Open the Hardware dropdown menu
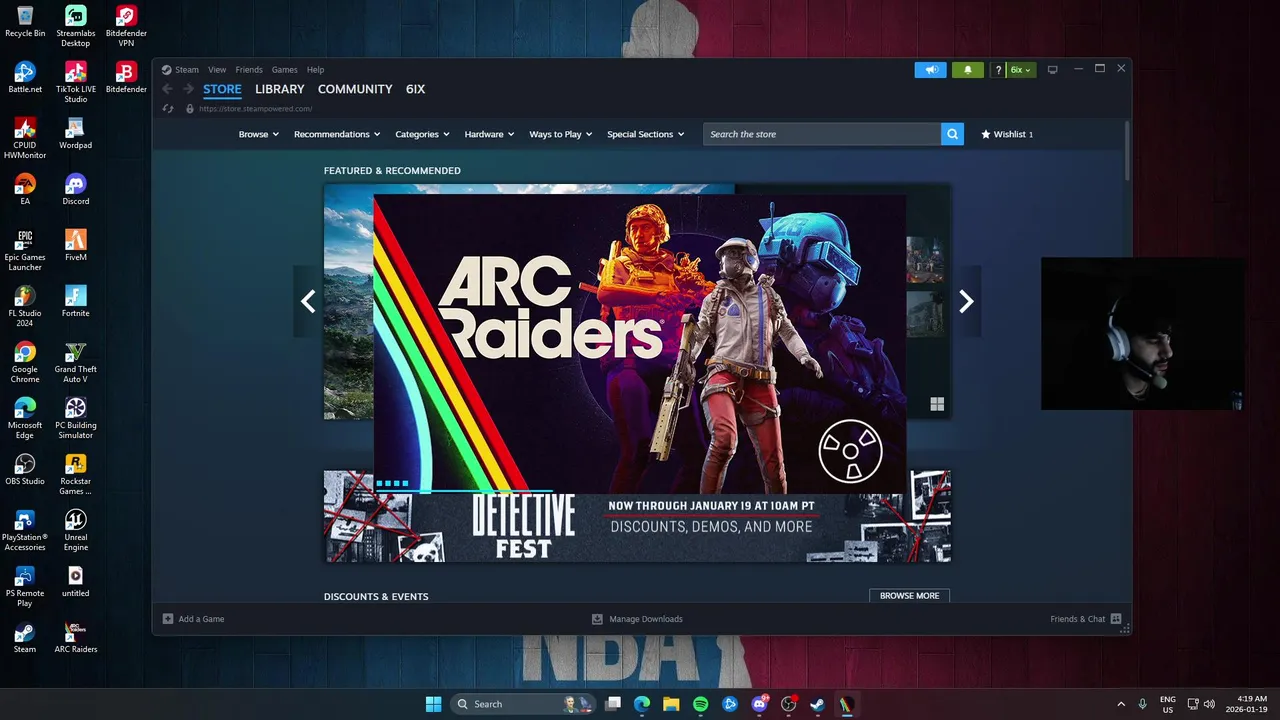This screenshot has height=720, width=1280. tap(489, 134)
